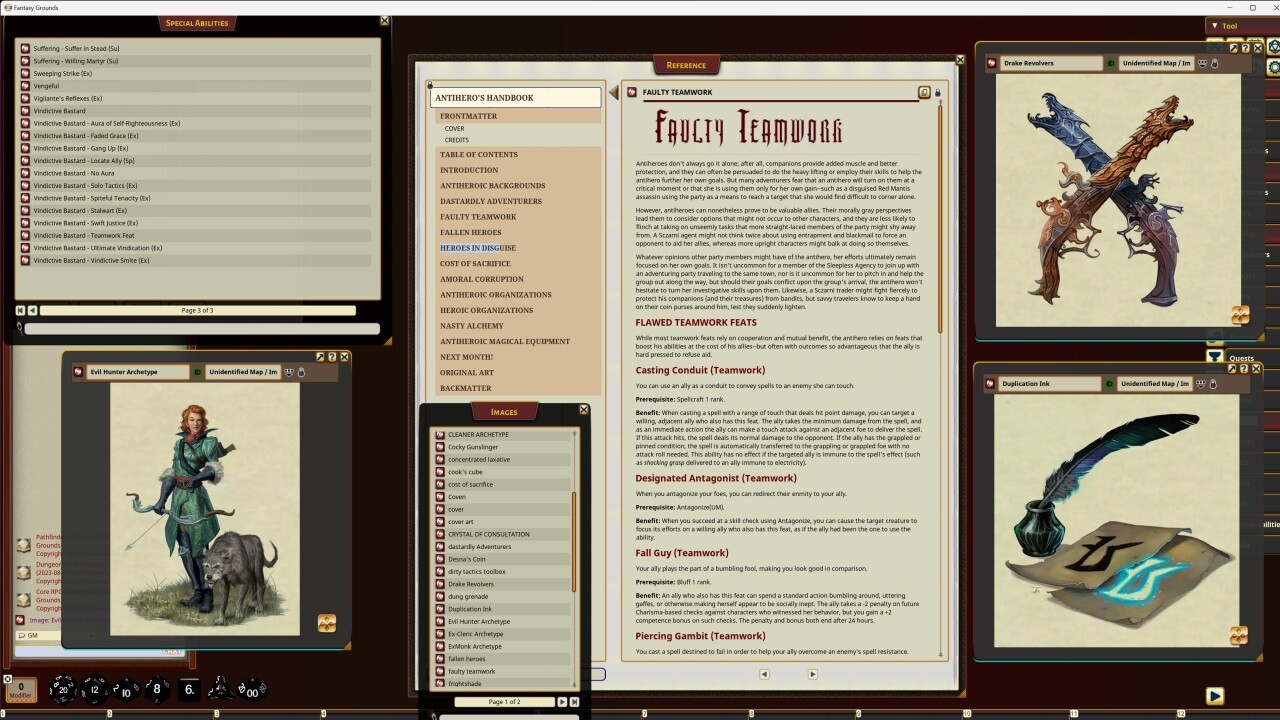The height and width of the screenshot is (720, 1280).
Task: Click the share icon in the Faulty Teamwork header
Action: coord(923,92)
